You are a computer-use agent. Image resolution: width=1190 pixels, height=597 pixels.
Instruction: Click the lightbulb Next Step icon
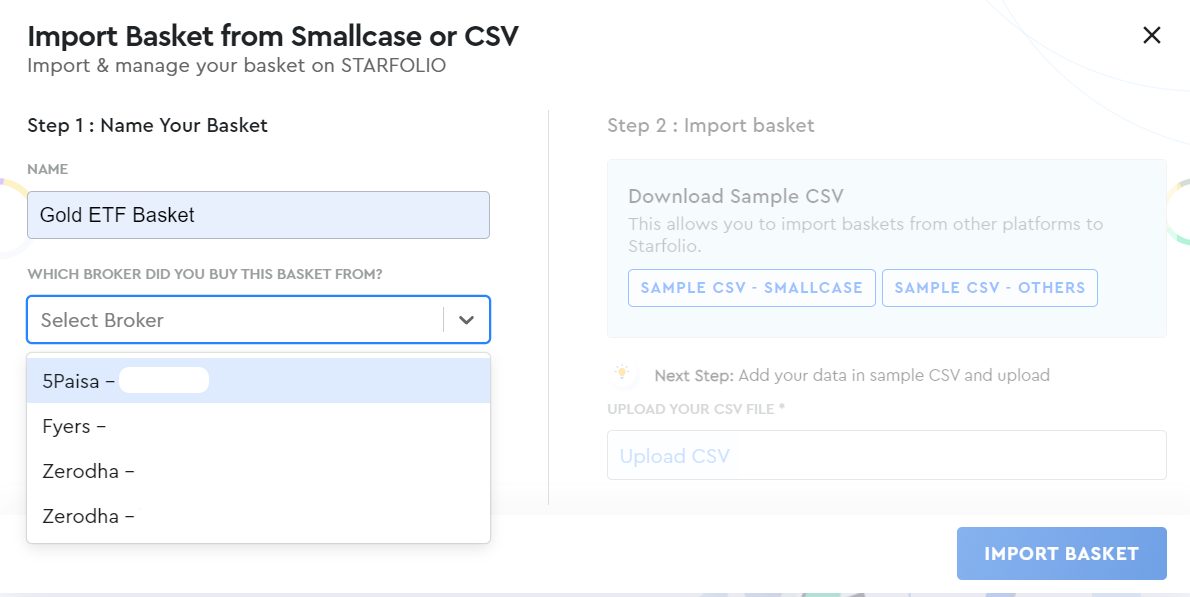click(622, 374)
